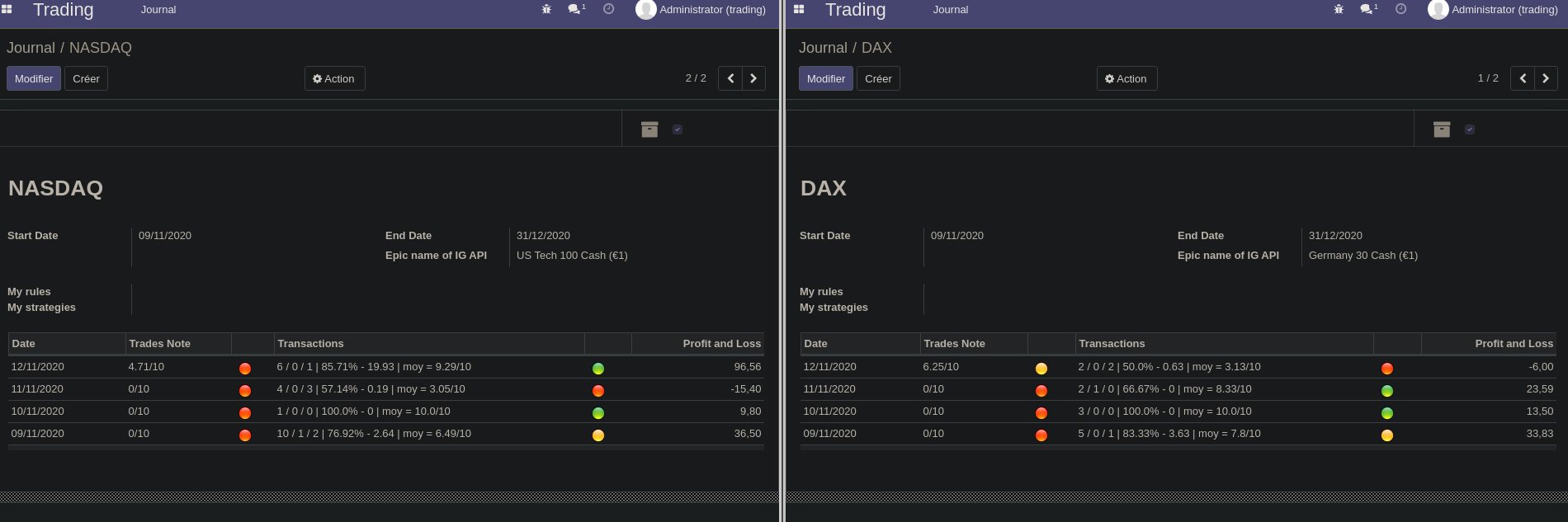
Task: Click Modifier button in NASDAQ window
Action: point(34,78)
